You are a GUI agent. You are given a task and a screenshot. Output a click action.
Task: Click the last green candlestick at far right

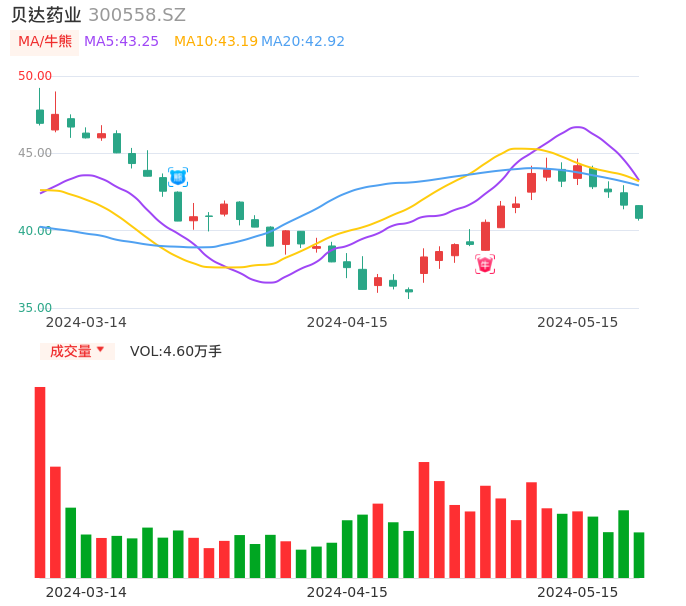coord(639,212)
